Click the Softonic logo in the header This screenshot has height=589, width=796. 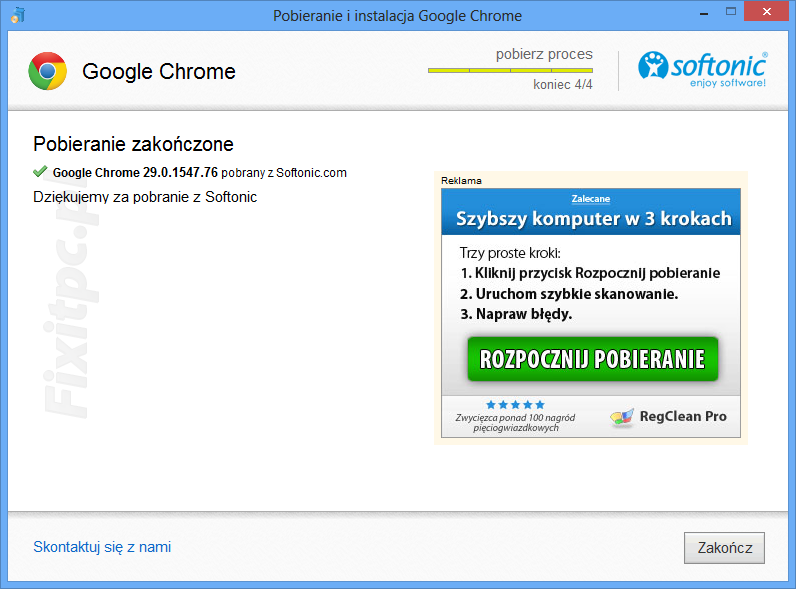703,70
